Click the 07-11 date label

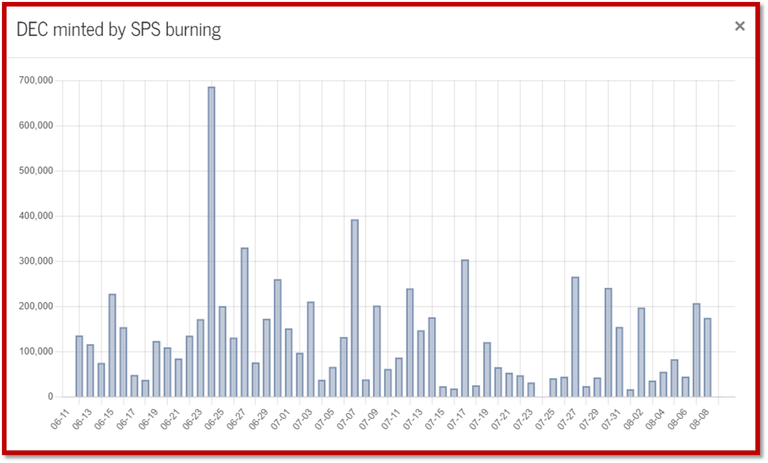click(x=390, y=419)
